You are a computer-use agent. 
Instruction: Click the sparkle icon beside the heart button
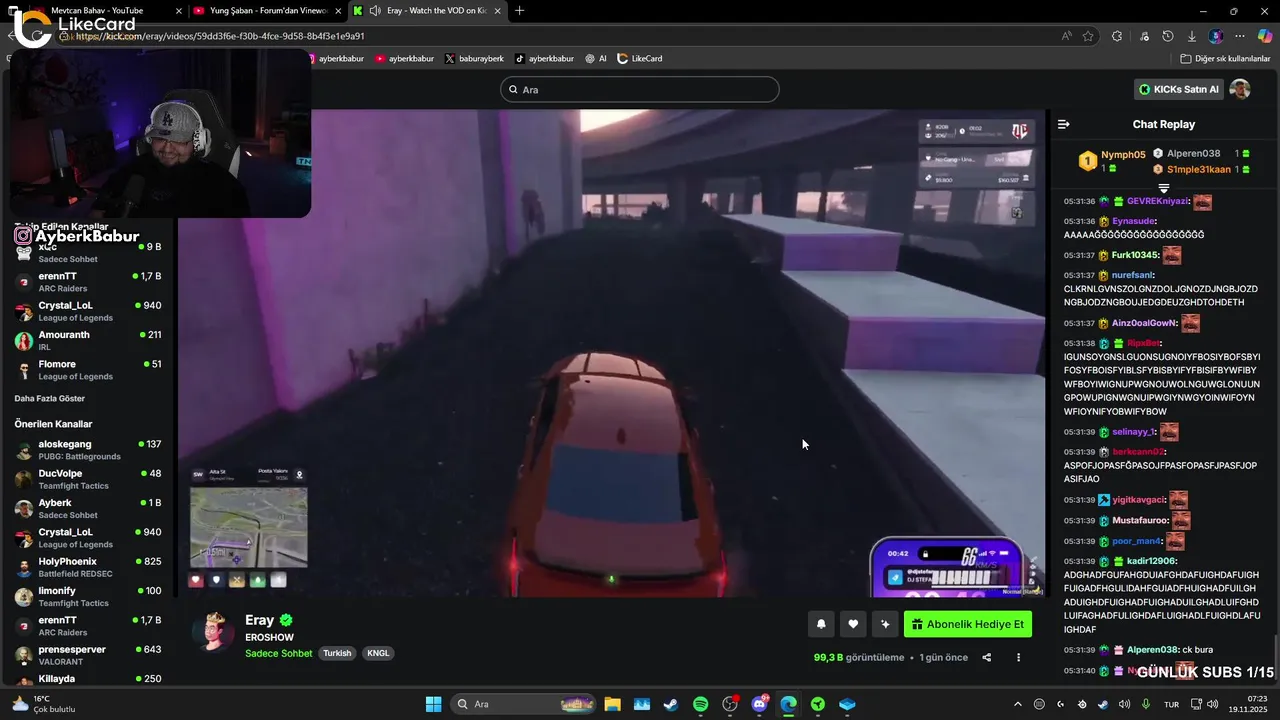click(885, 624)
